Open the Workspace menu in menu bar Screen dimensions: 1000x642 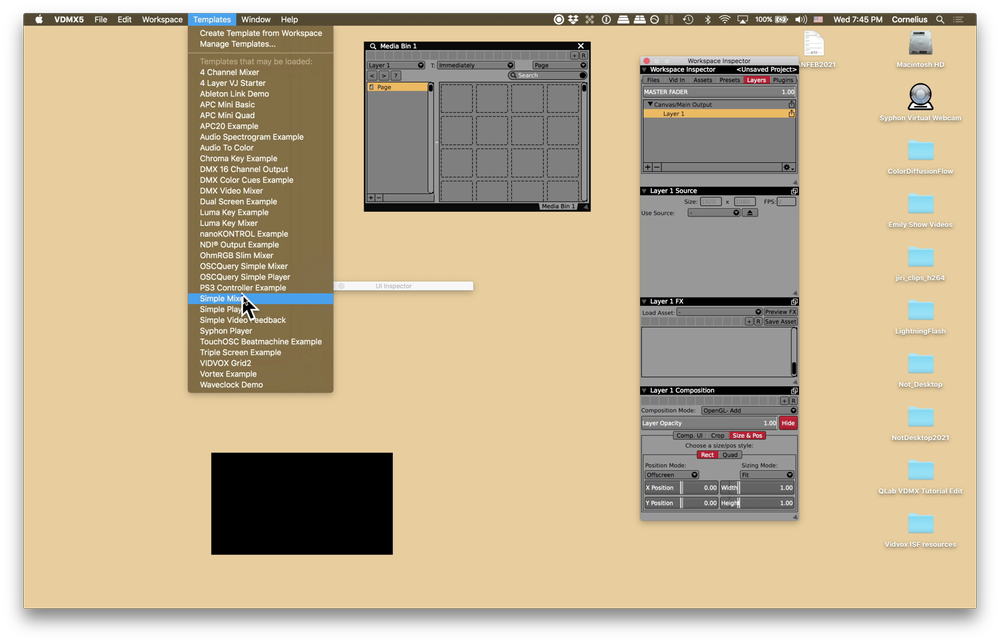(x=162, y=19)
